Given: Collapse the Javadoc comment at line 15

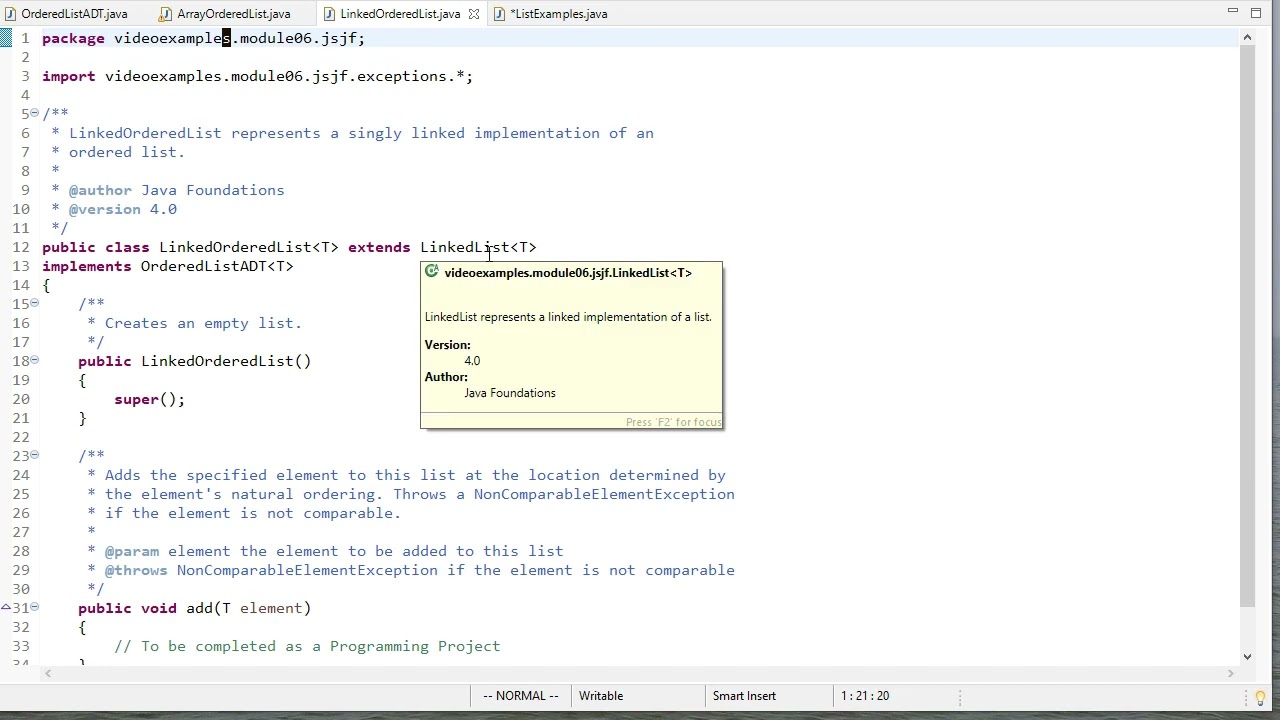Looking at the screenshot, I should (x=34, y=303).
